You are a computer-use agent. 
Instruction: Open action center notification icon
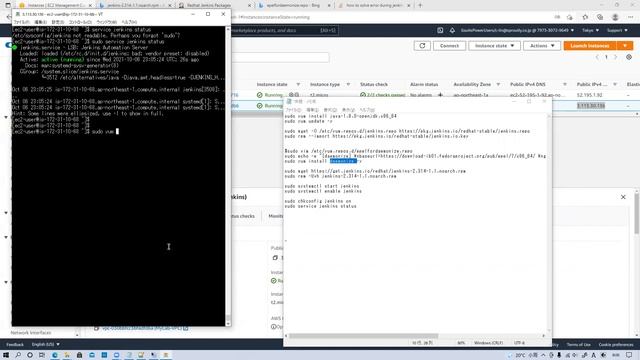[x=629, y=355]
